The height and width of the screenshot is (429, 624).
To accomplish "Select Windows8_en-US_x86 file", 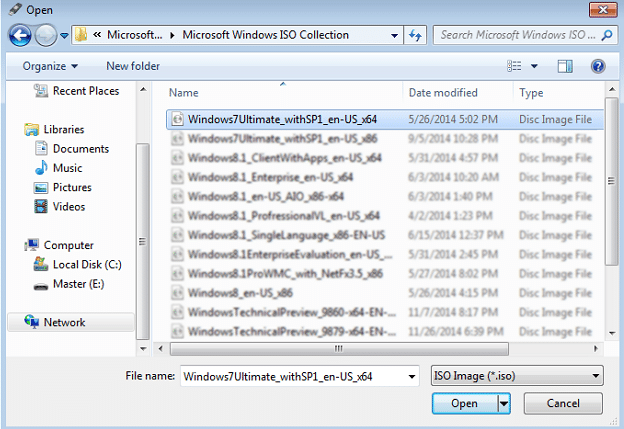I will coord(384,293).
